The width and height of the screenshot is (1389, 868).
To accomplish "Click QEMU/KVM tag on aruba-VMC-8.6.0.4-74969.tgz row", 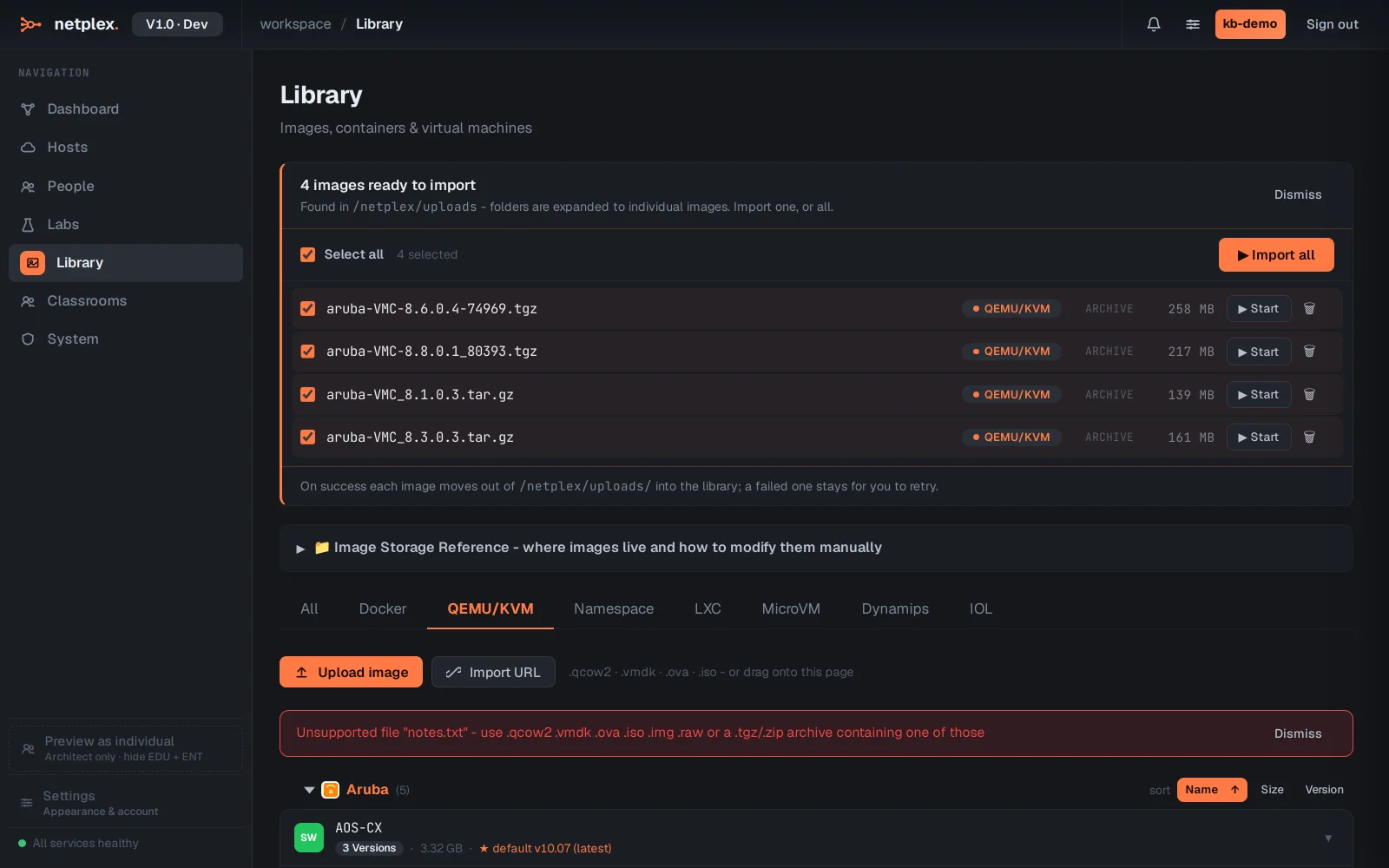I will click(1011, 309).
